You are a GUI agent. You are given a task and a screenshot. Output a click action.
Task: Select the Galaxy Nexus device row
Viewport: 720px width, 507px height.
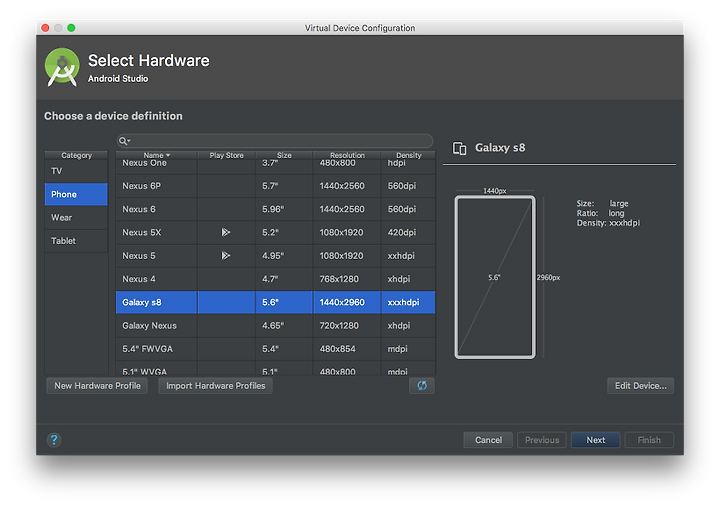pyautogui.click(x=276, y=326)
